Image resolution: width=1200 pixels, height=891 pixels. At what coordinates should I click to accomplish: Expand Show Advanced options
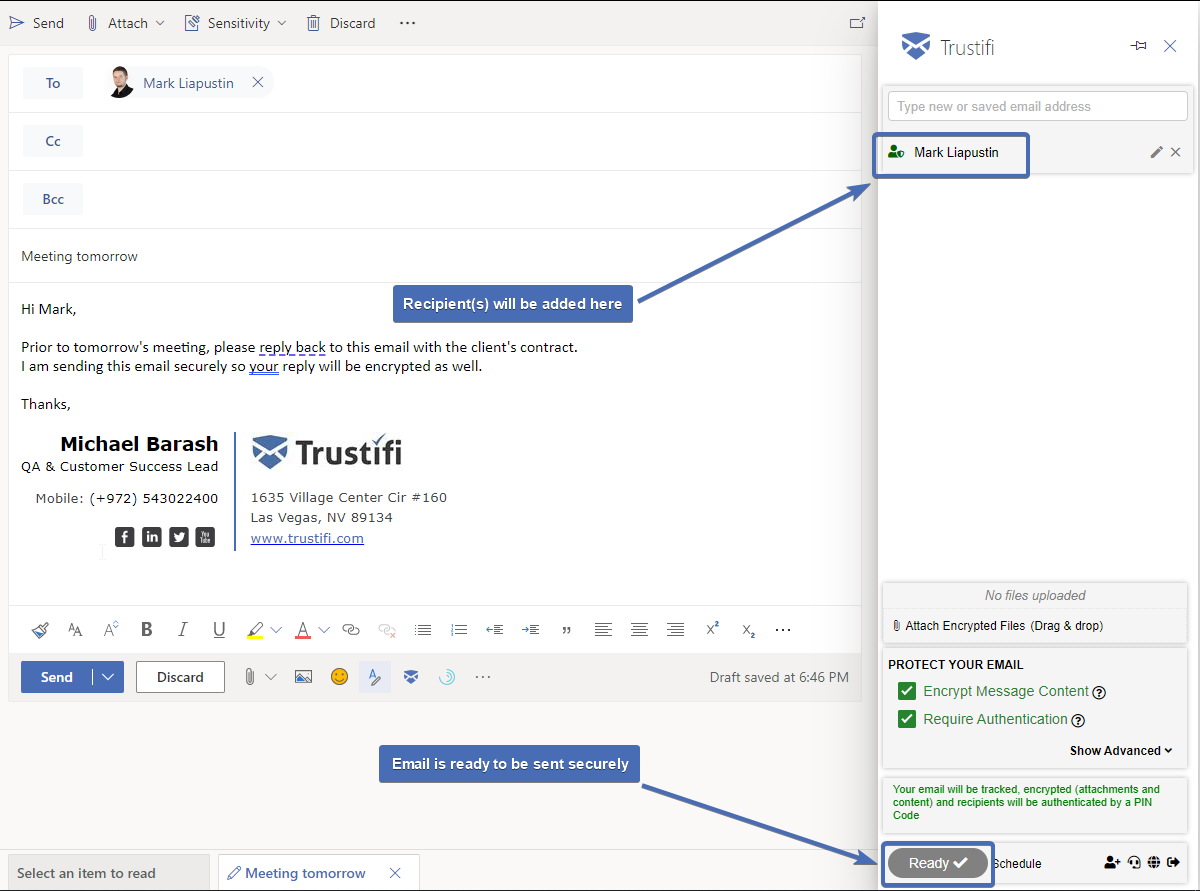click(1121, 750)
